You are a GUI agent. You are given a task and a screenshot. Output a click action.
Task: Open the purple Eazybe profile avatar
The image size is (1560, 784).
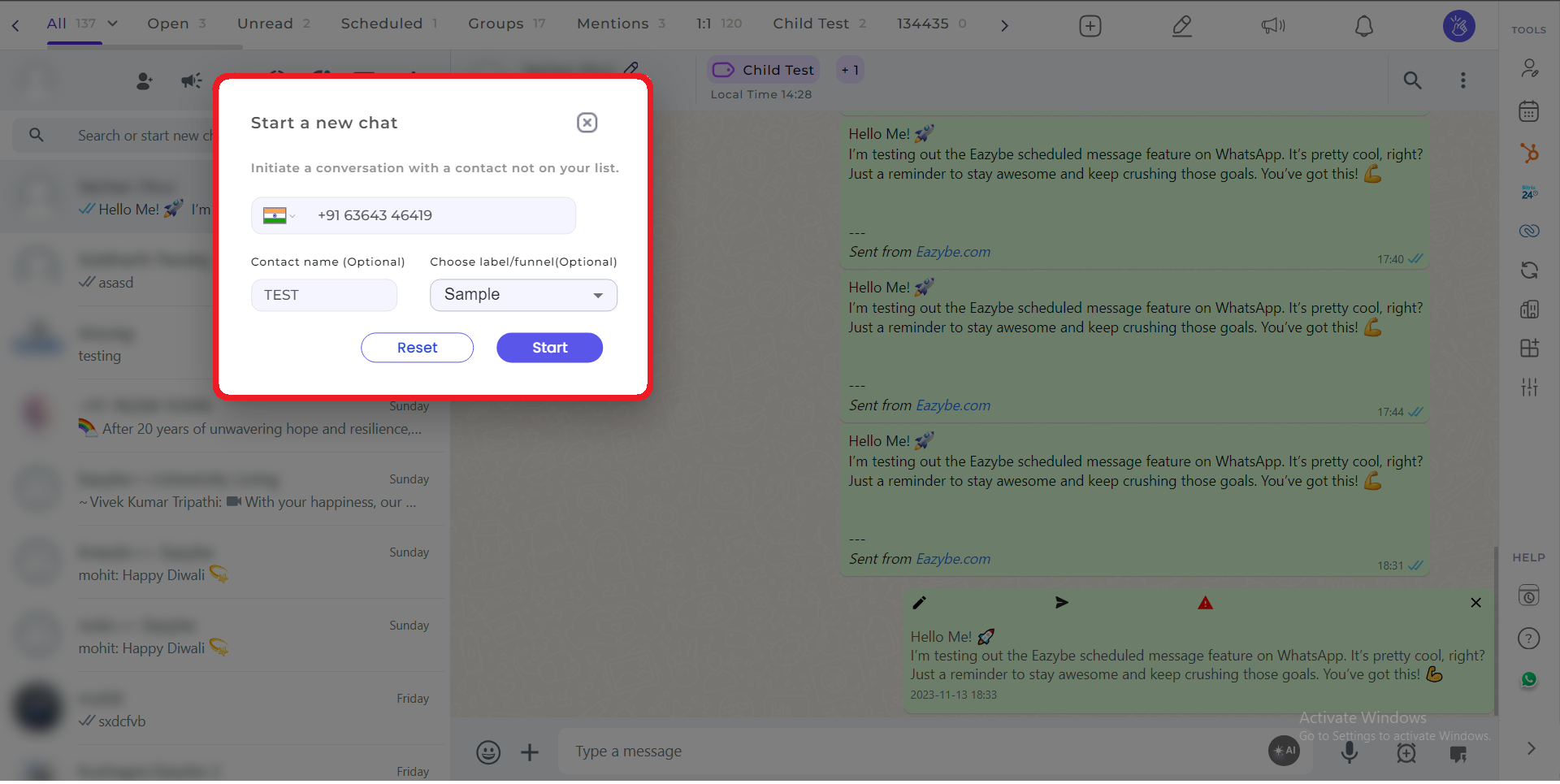[x=1459, y=26]
